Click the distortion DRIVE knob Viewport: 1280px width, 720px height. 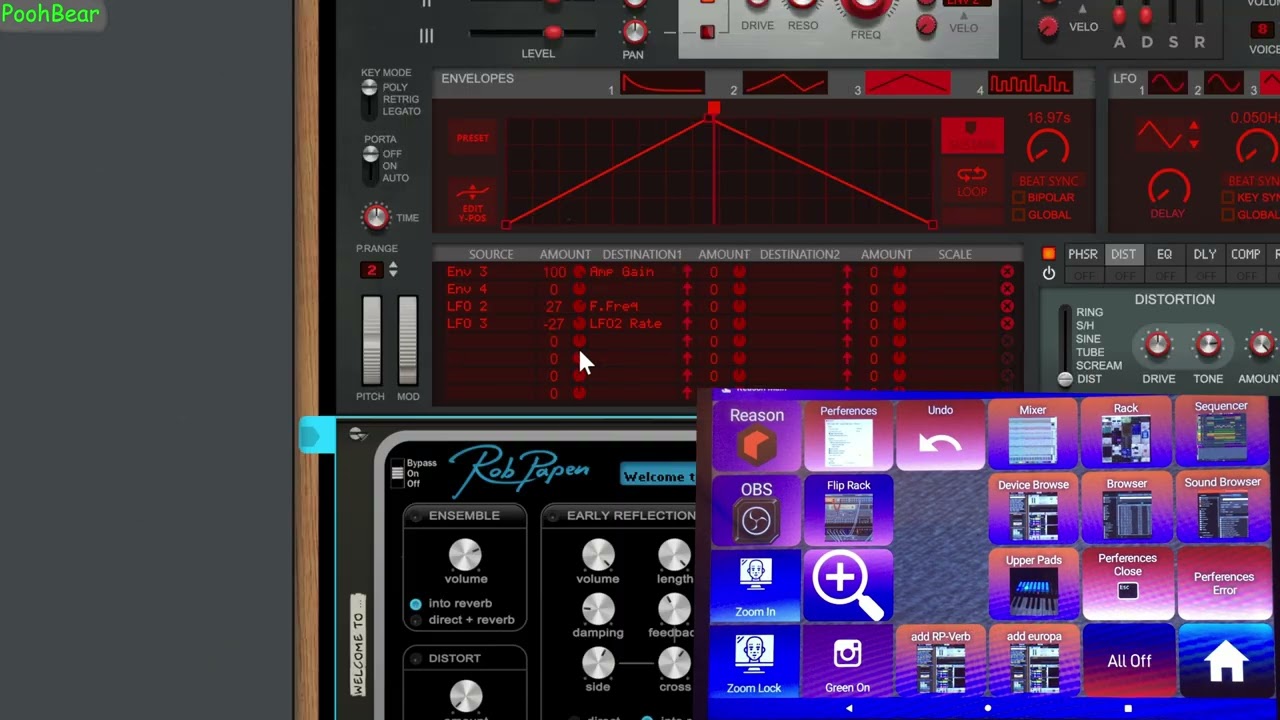pos(1158,345)
